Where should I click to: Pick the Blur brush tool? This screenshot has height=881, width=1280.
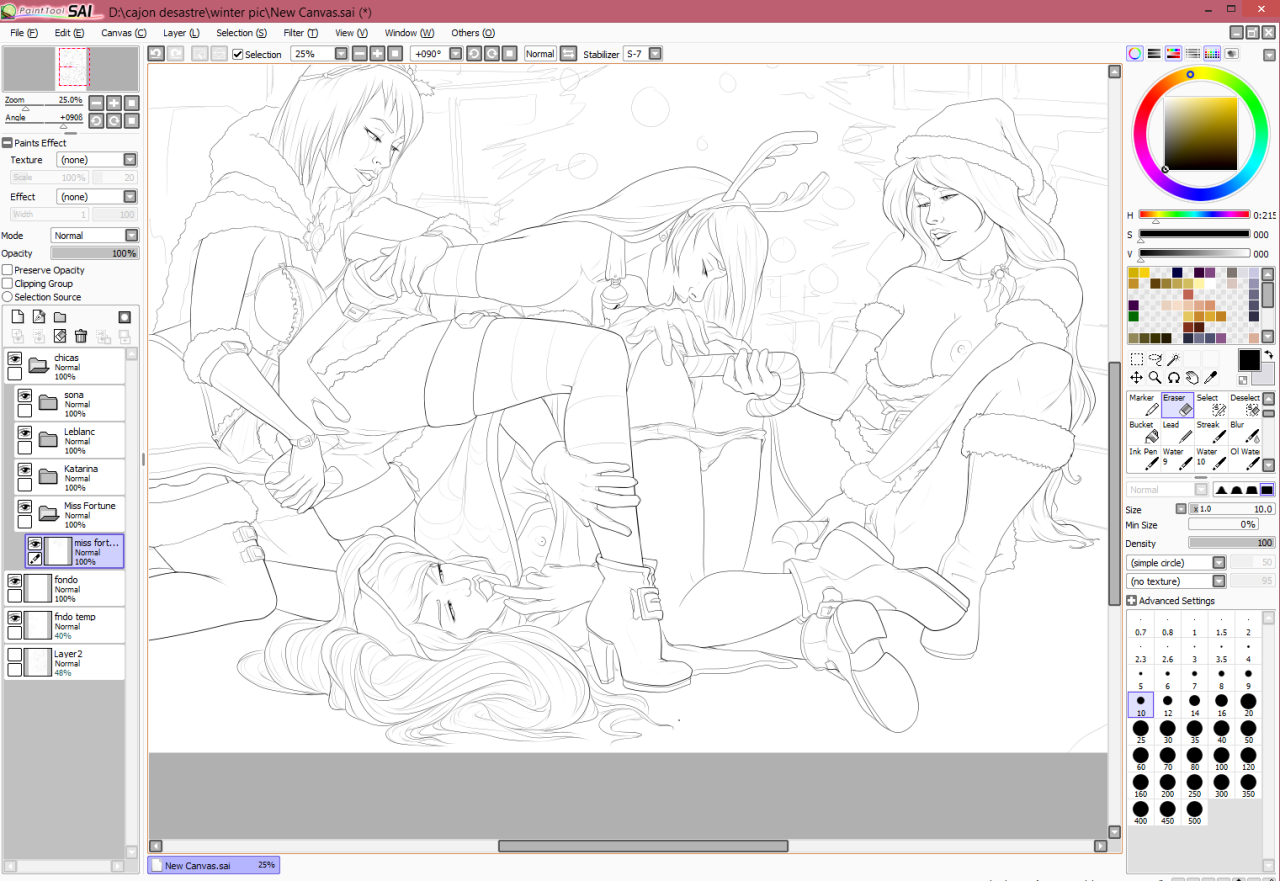point(1245,432)
